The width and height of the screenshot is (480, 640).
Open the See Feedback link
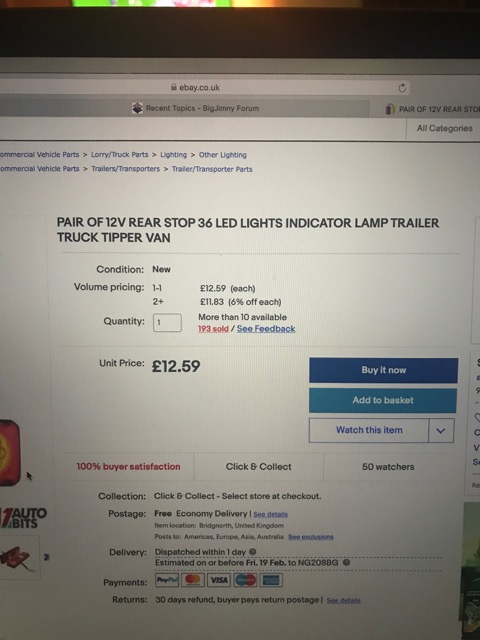(266, 329)
